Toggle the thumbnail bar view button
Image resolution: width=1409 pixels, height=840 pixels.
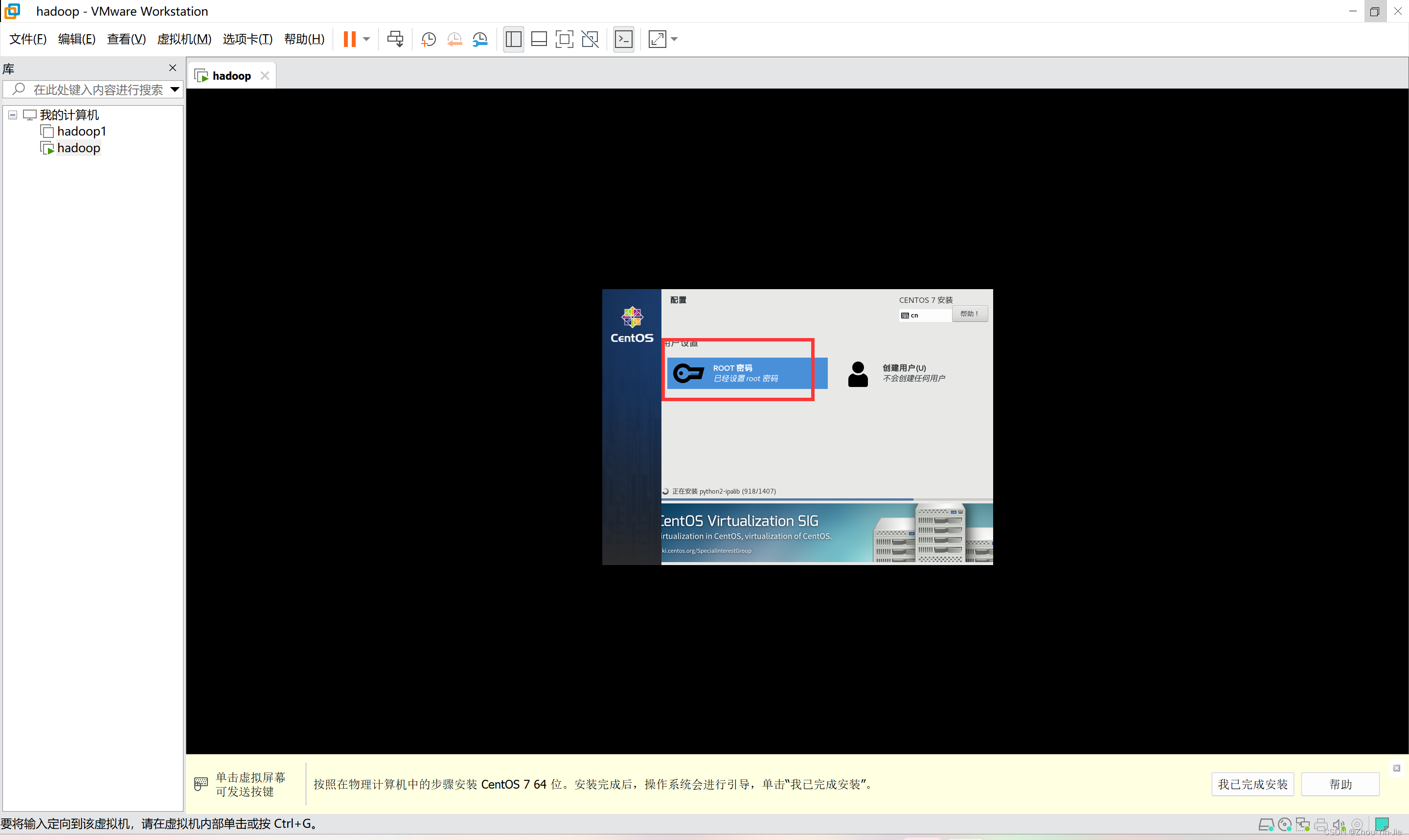click(539, 39)
